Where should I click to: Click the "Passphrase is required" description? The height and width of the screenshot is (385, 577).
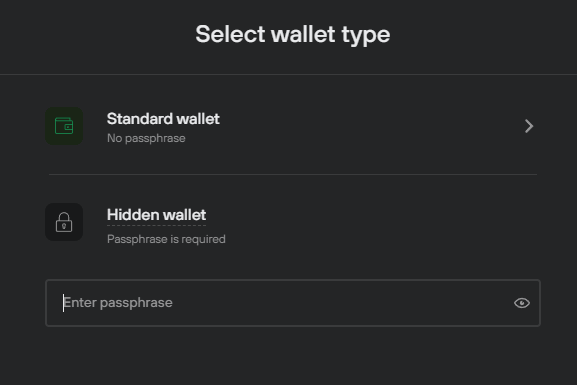click(166, 239)
